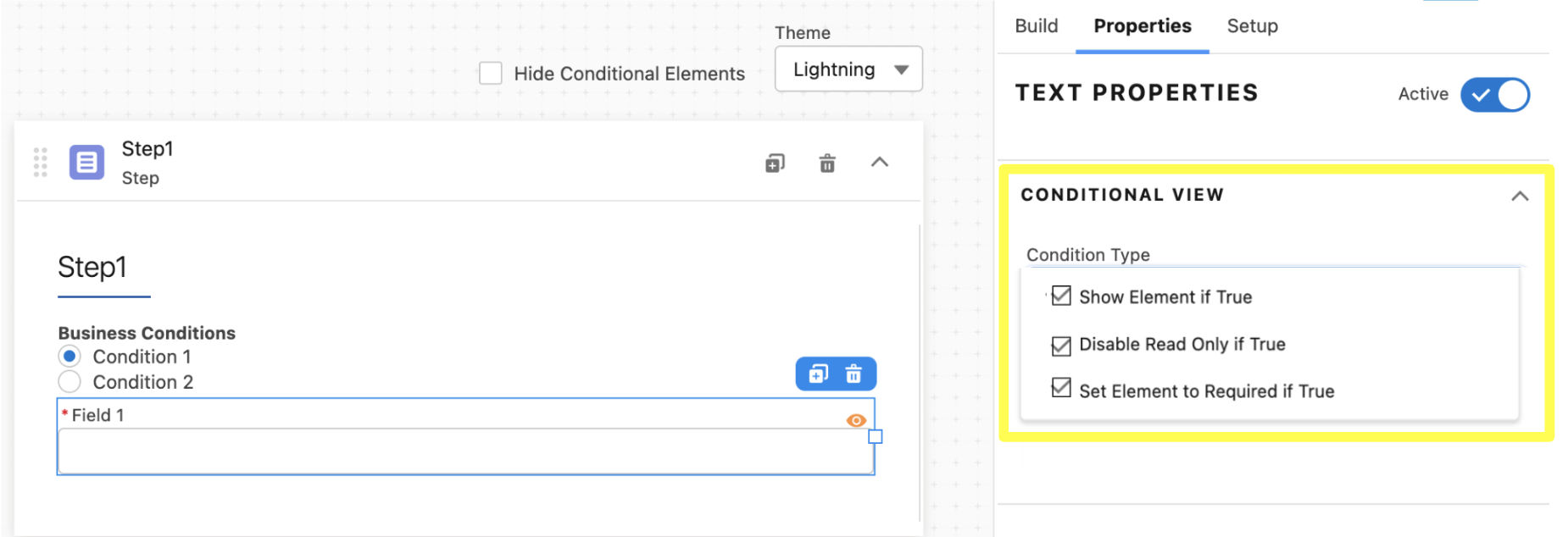Collapse the Step1 block chevron
1568x537 pixels.
[x=880, y=162]
